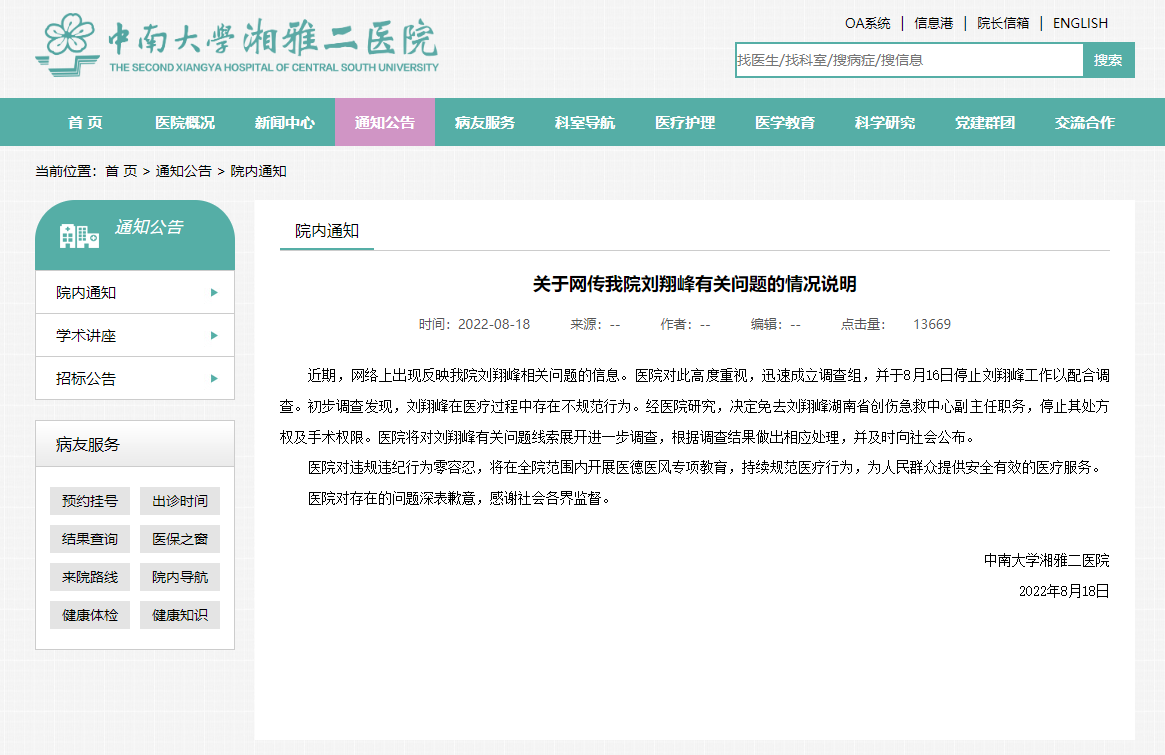
Task: Switch to the ENGLISH site
Action: pos(1080,23)
